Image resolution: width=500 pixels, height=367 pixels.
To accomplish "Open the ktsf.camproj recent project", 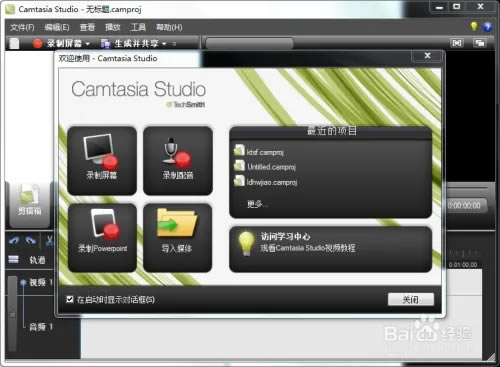I will click(259, 151).
